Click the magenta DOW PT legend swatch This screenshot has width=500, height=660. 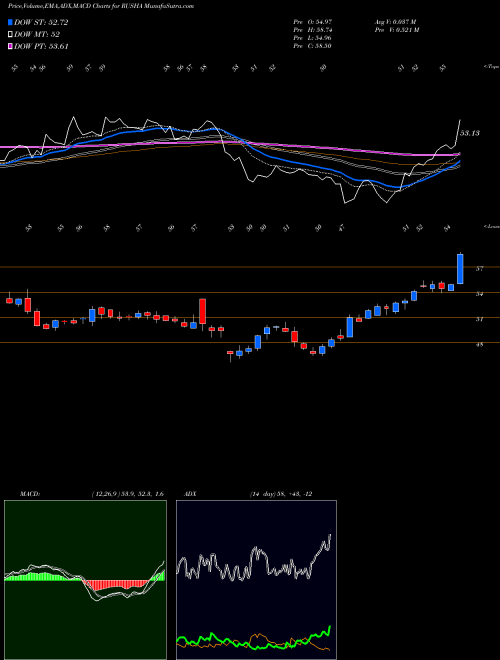tap(10, 46)
